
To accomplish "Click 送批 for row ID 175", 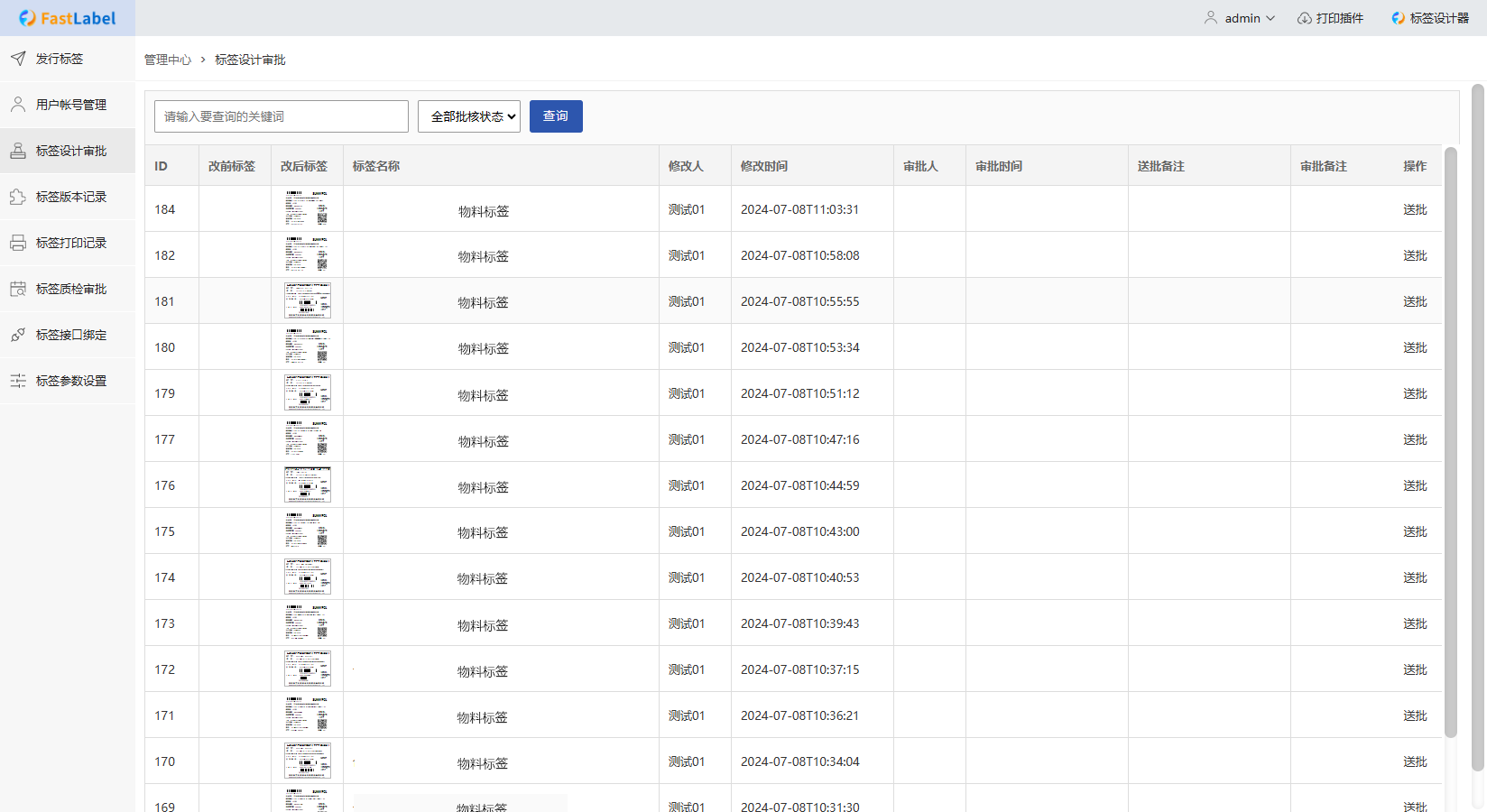I will tap(1415, 531).
